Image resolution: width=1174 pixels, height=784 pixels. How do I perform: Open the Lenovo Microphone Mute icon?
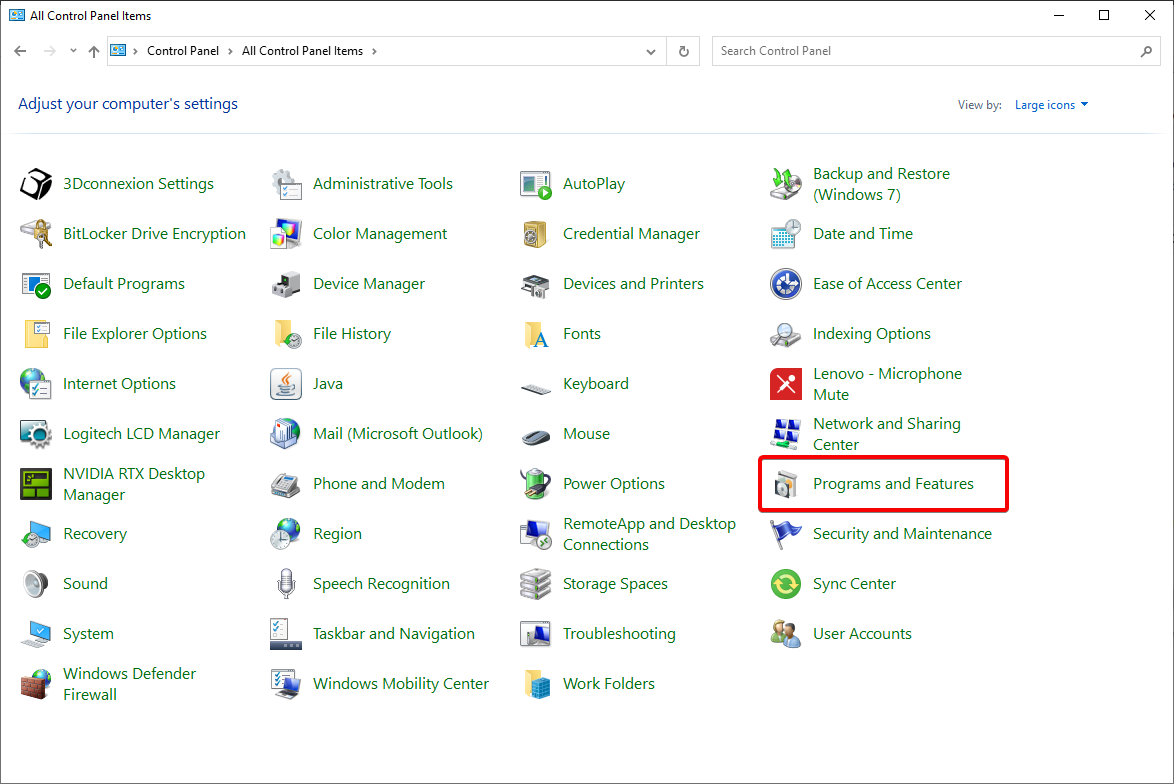coord(786,384)
